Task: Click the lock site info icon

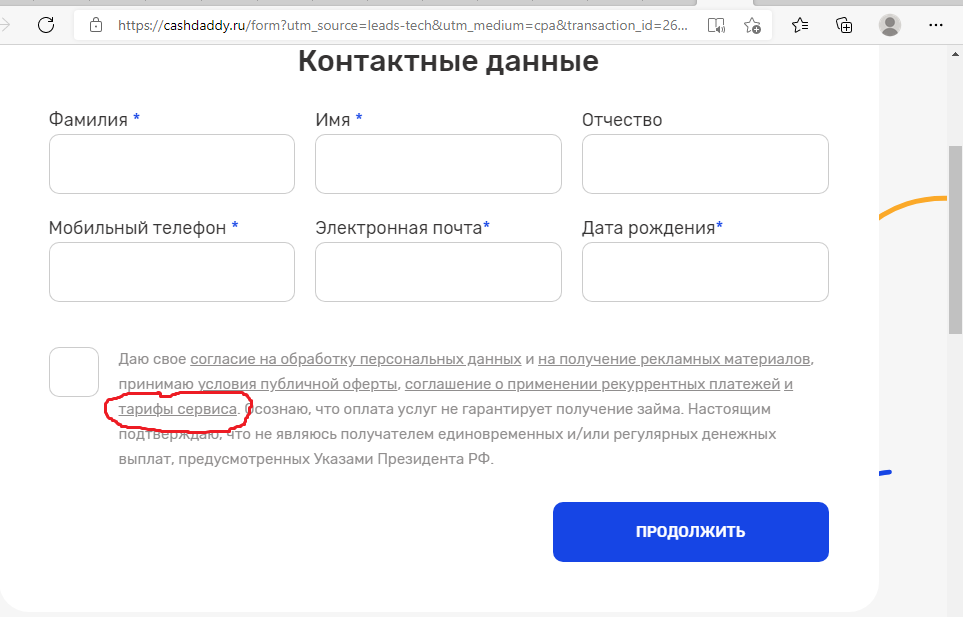Action: 96,25
